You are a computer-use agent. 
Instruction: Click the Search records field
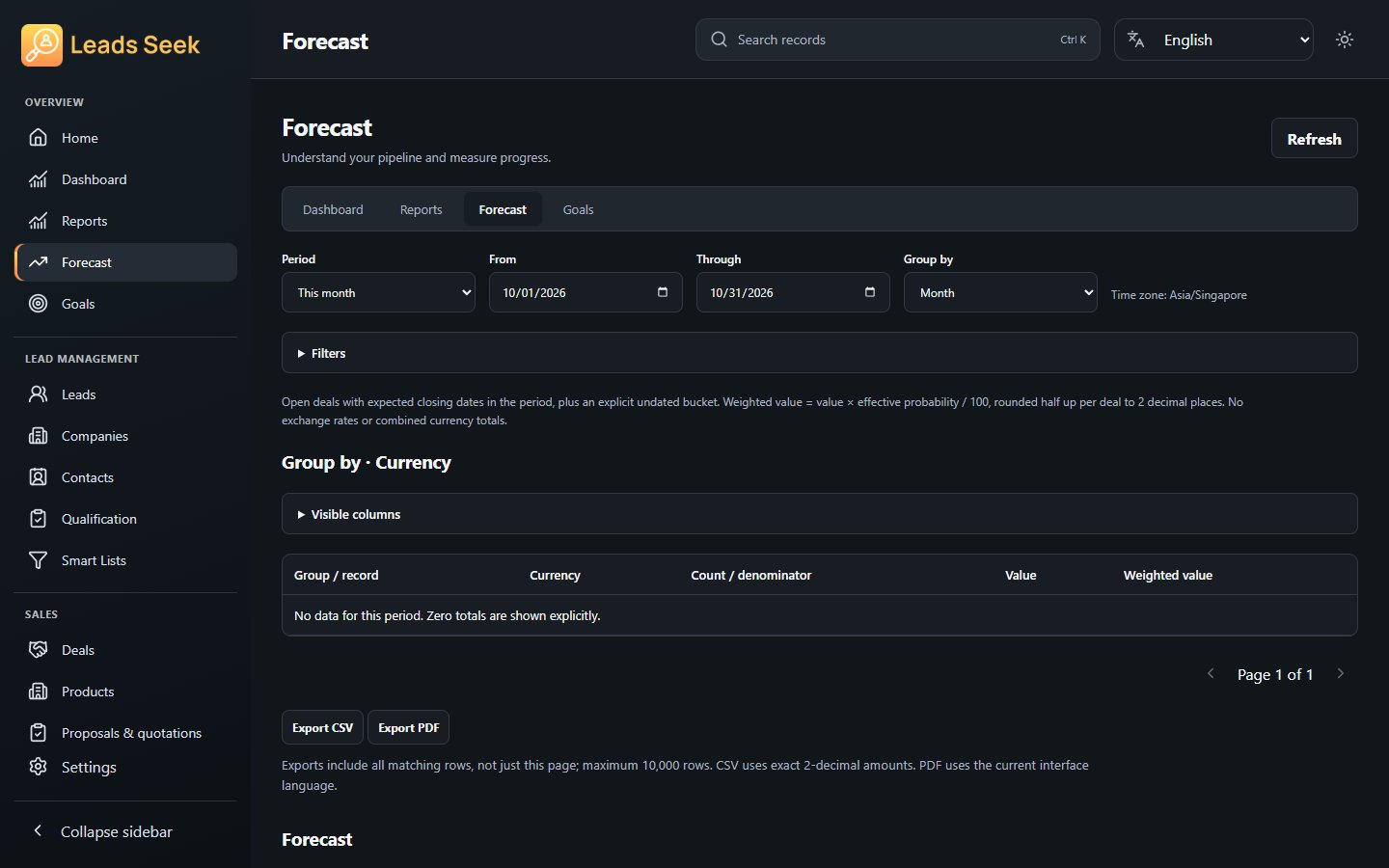897,40
